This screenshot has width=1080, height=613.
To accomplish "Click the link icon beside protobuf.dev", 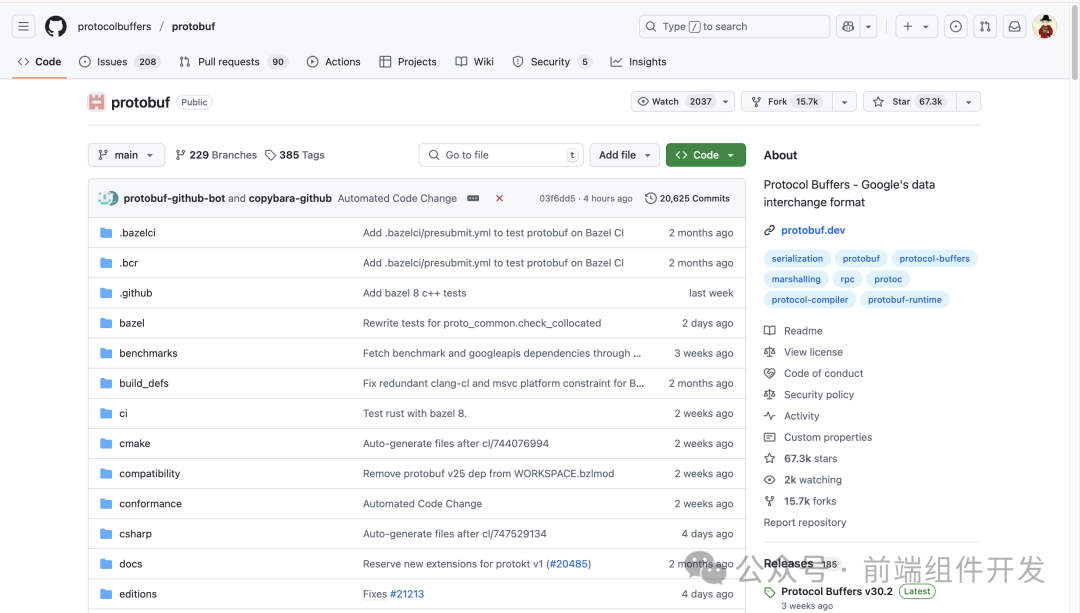I will coord(769,230).
